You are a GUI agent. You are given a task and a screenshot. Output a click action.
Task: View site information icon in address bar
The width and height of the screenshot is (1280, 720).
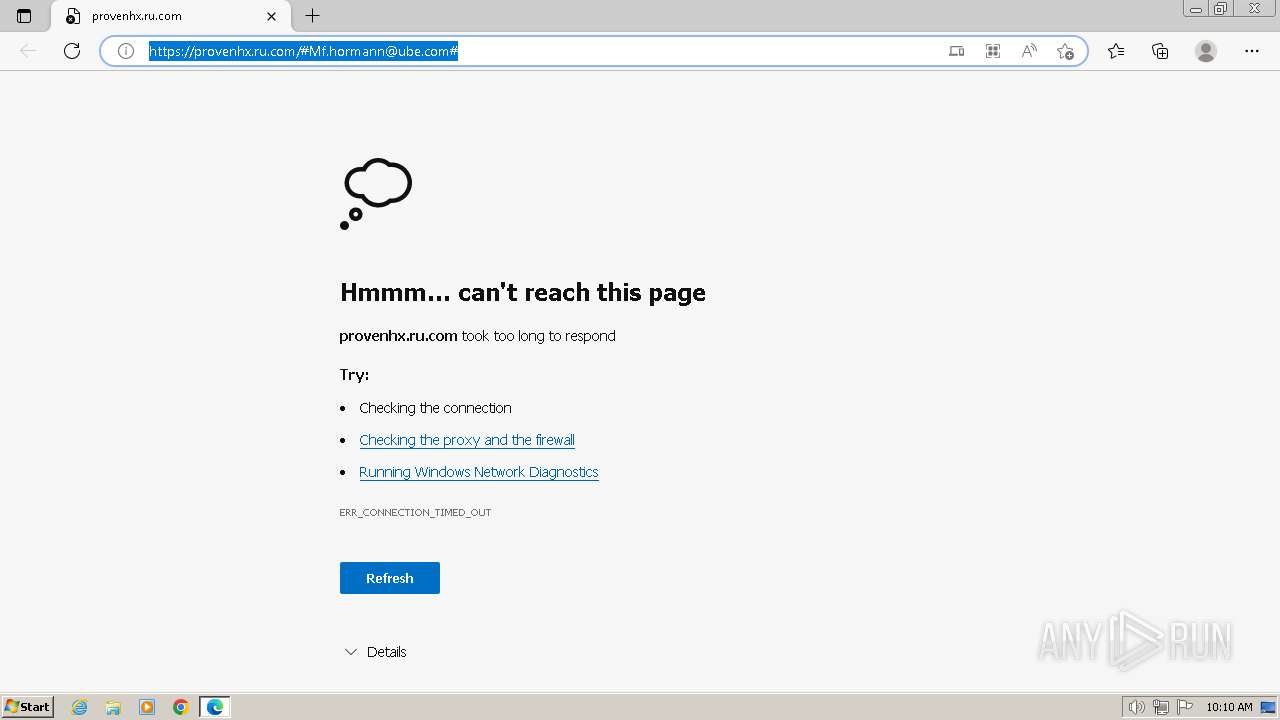(126, 51)
